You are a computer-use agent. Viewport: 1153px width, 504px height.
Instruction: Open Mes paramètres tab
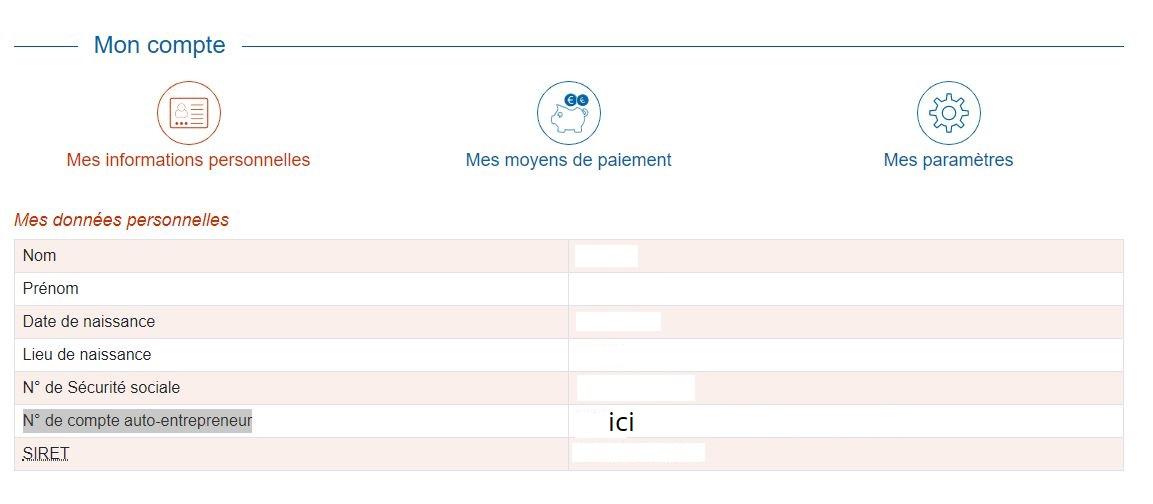click(x=949, y=160)
